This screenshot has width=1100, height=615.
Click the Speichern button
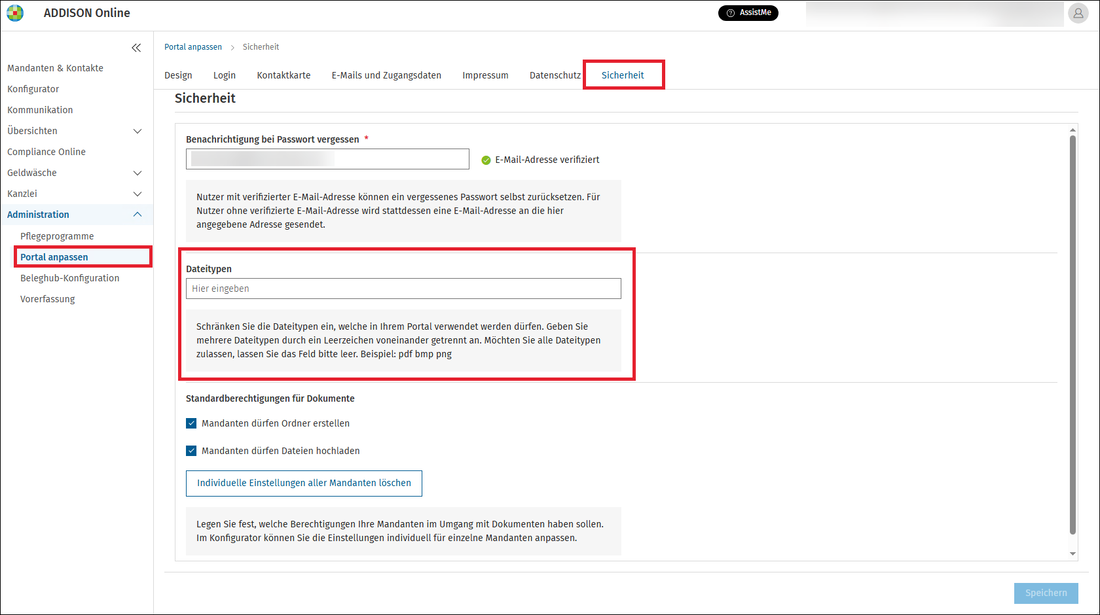1046,593
